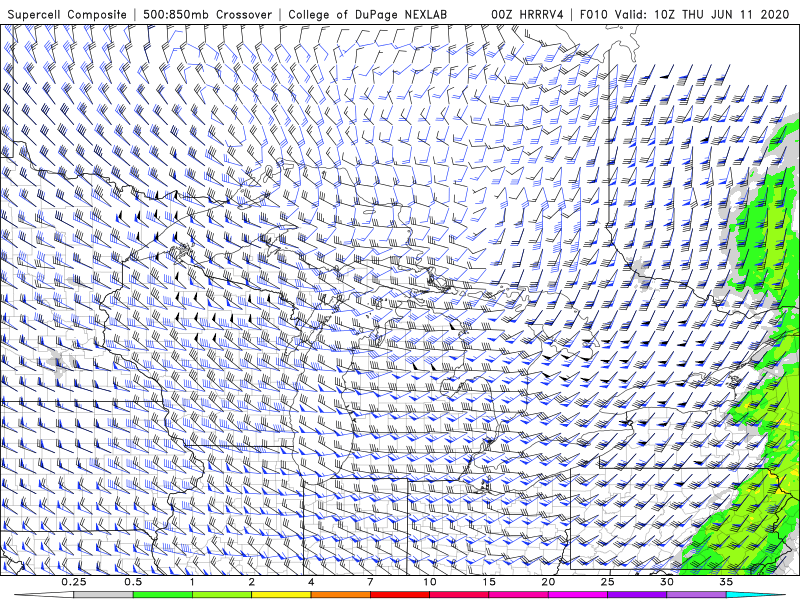This screenshot has width=800, height=600.
Task: Click the '4' legend value
Action: pyautogui.click(x=311, y=582)
